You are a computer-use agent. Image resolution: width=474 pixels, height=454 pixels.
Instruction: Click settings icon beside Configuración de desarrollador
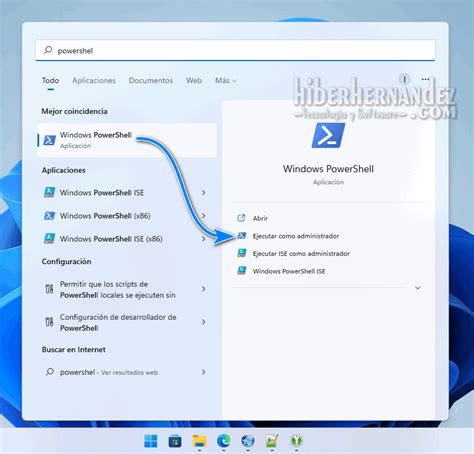click(49, 322)
